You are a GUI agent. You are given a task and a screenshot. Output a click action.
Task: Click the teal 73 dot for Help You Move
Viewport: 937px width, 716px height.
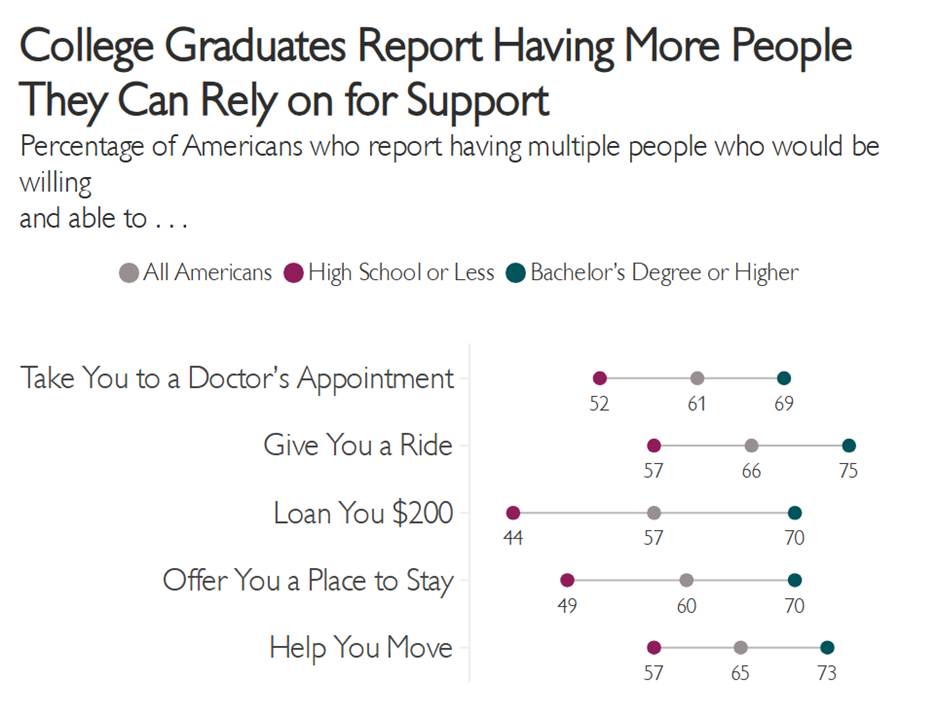pyautogui.click(x=827, y=647)
